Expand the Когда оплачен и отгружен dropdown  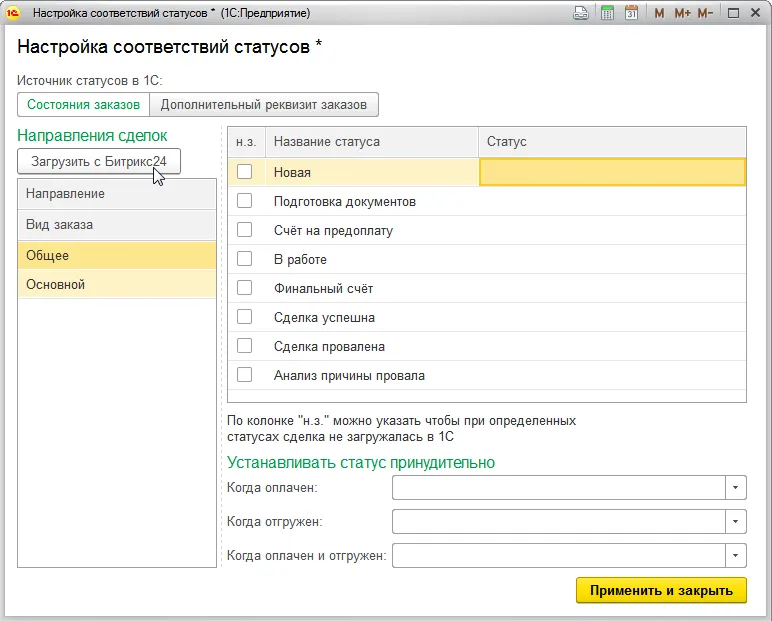pos(736,556)
